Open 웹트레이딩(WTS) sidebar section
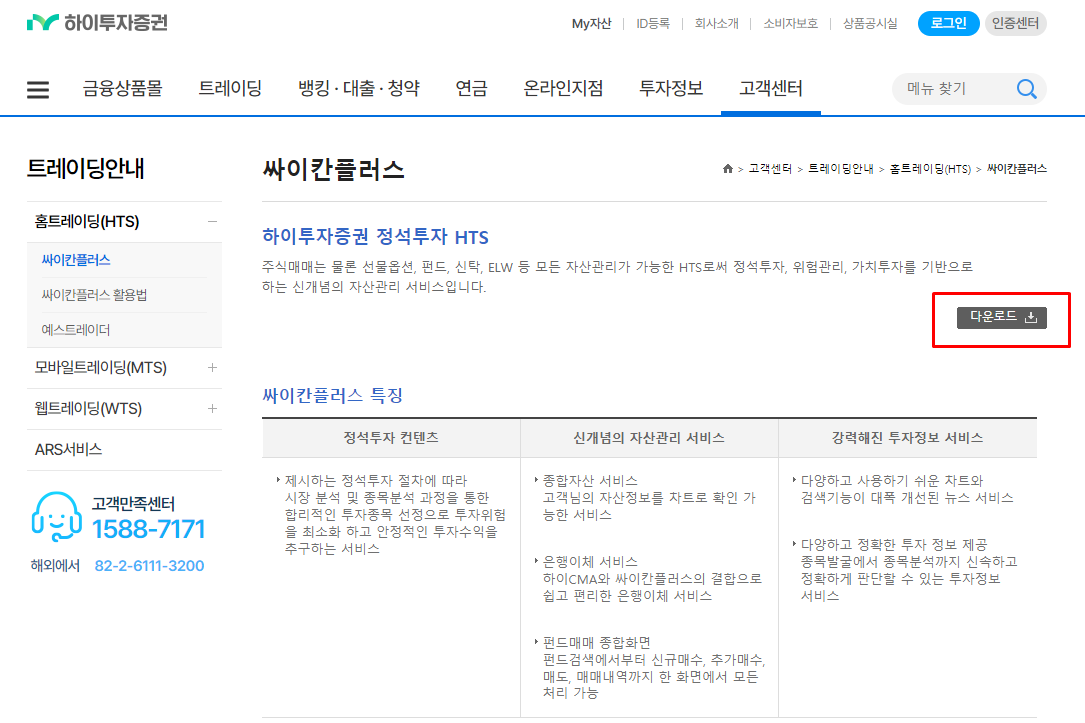 point(89,408)
